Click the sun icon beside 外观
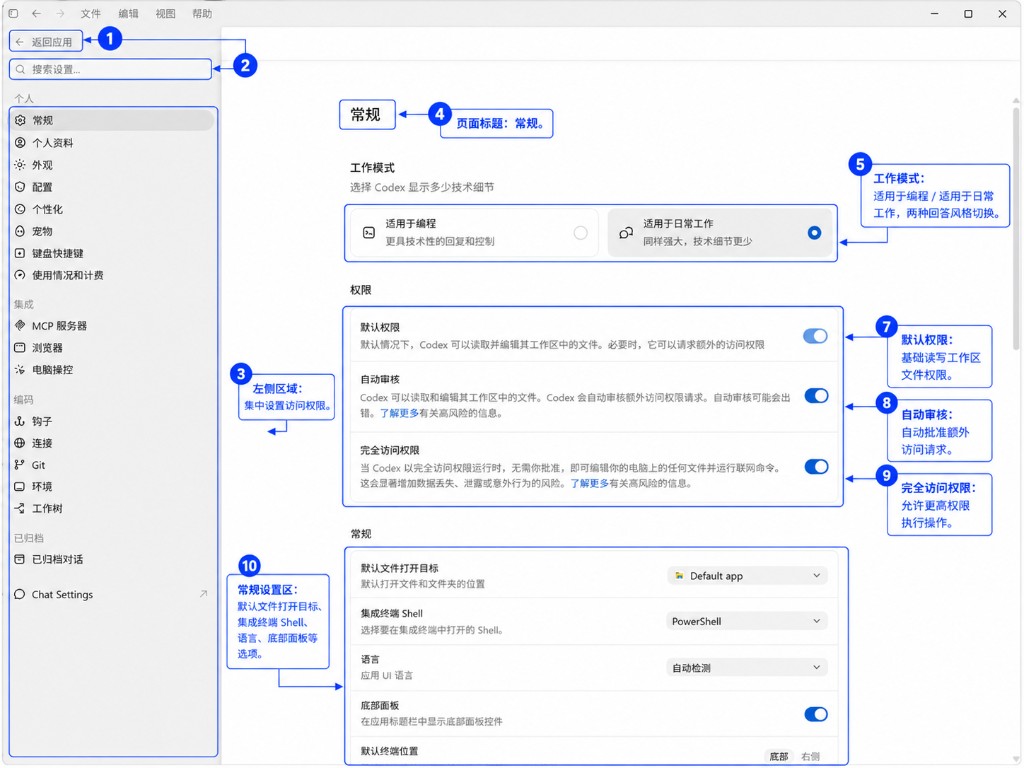The height and width of the screenshot is (768, 1024). [x=20, y=165]
